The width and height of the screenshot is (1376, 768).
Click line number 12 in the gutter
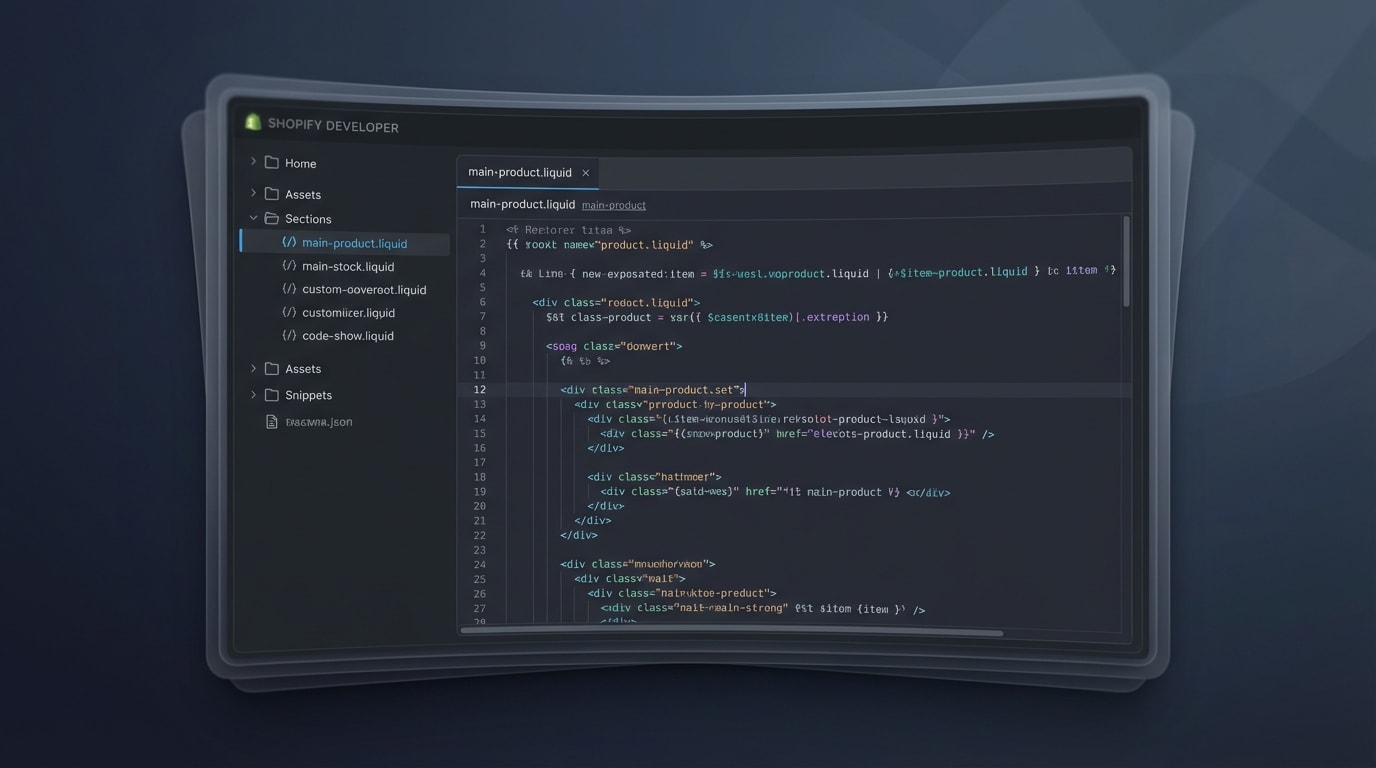tap(479, 389)
